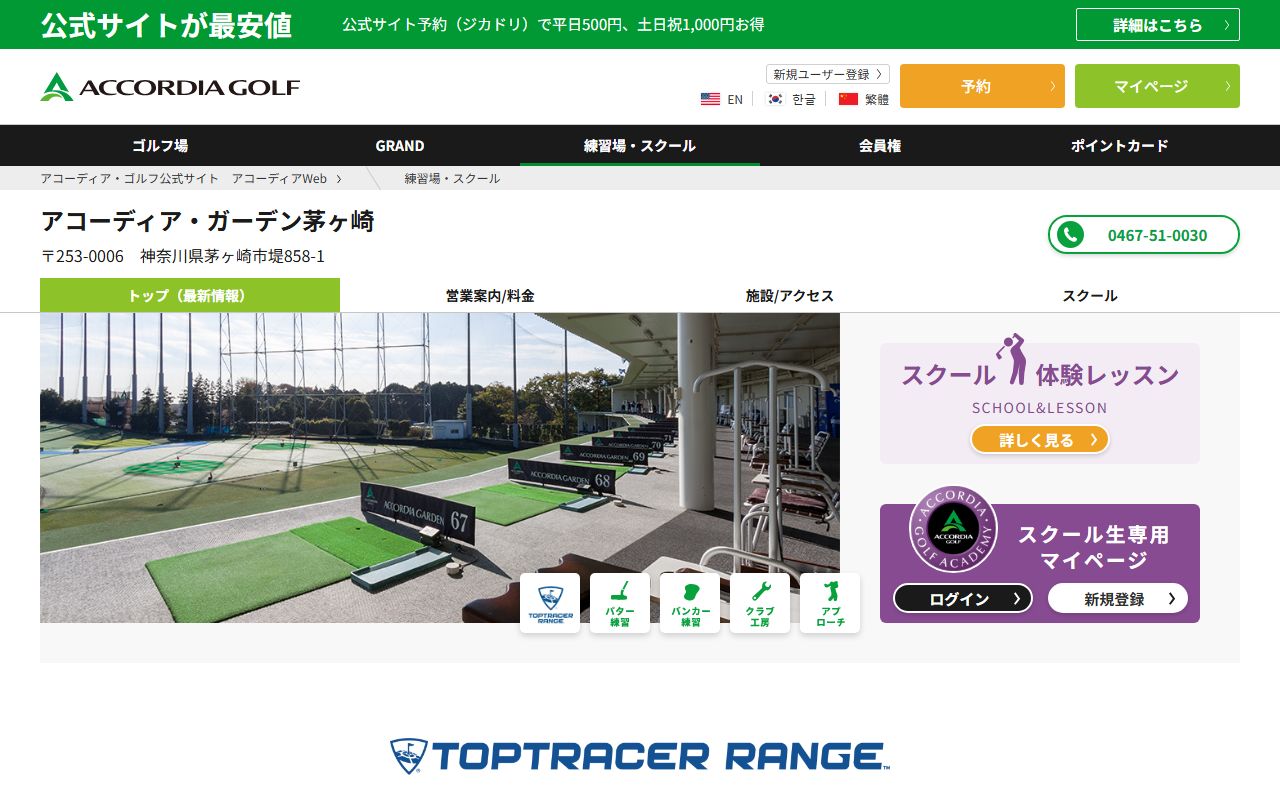Select the 施設/アクセス tab
1280x800 pixels.
[790, 295]
